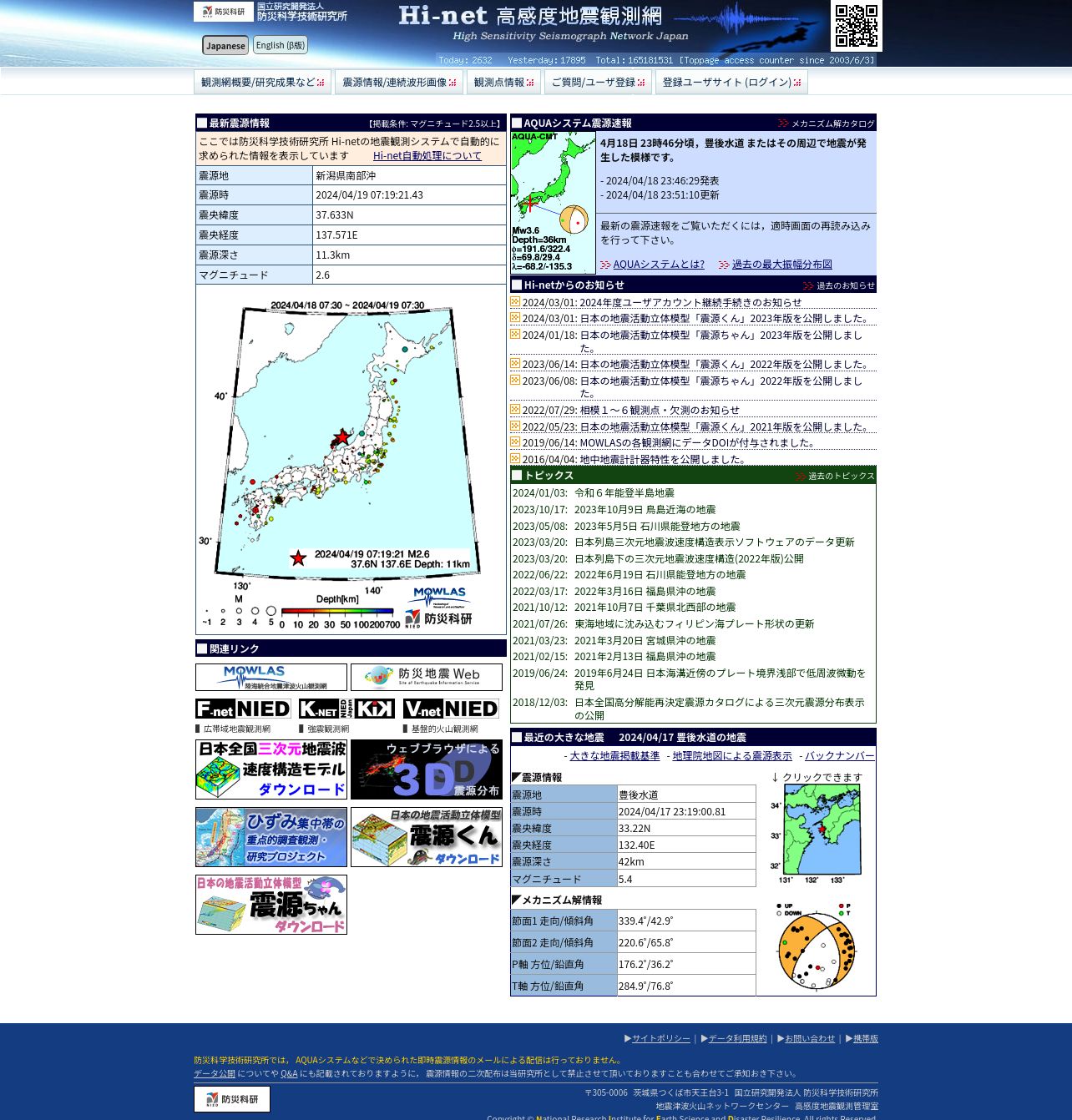Open 大きな地震掲載基準 link
Viewport: 1072px width, 1120px height.
614,755
